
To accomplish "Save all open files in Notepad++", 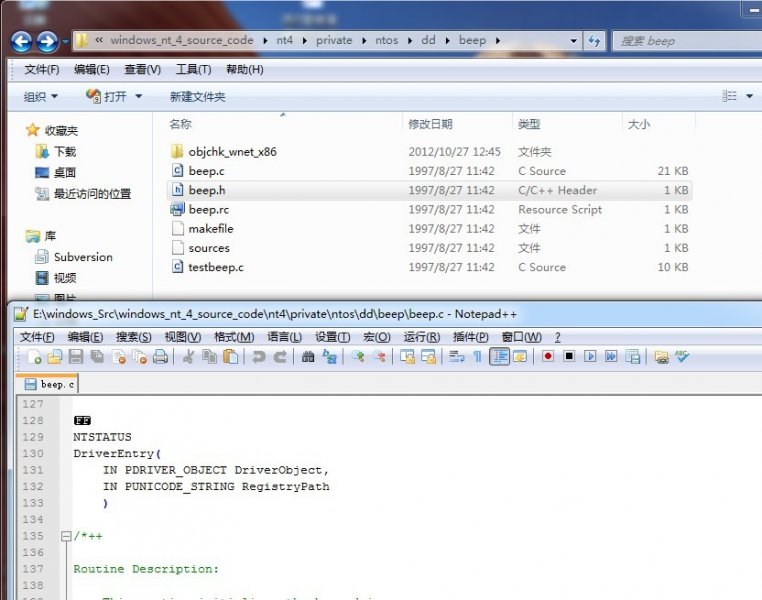I will click(x=97, y=357).
